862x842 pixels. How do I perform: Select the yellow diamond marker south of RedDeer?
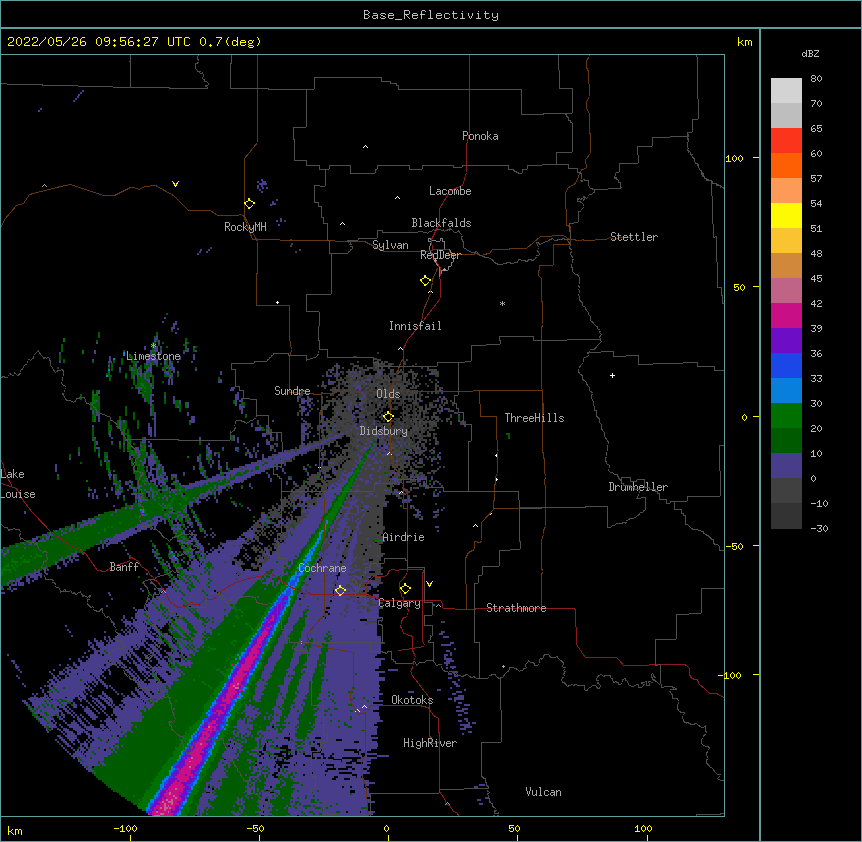[x=426, y=281]
